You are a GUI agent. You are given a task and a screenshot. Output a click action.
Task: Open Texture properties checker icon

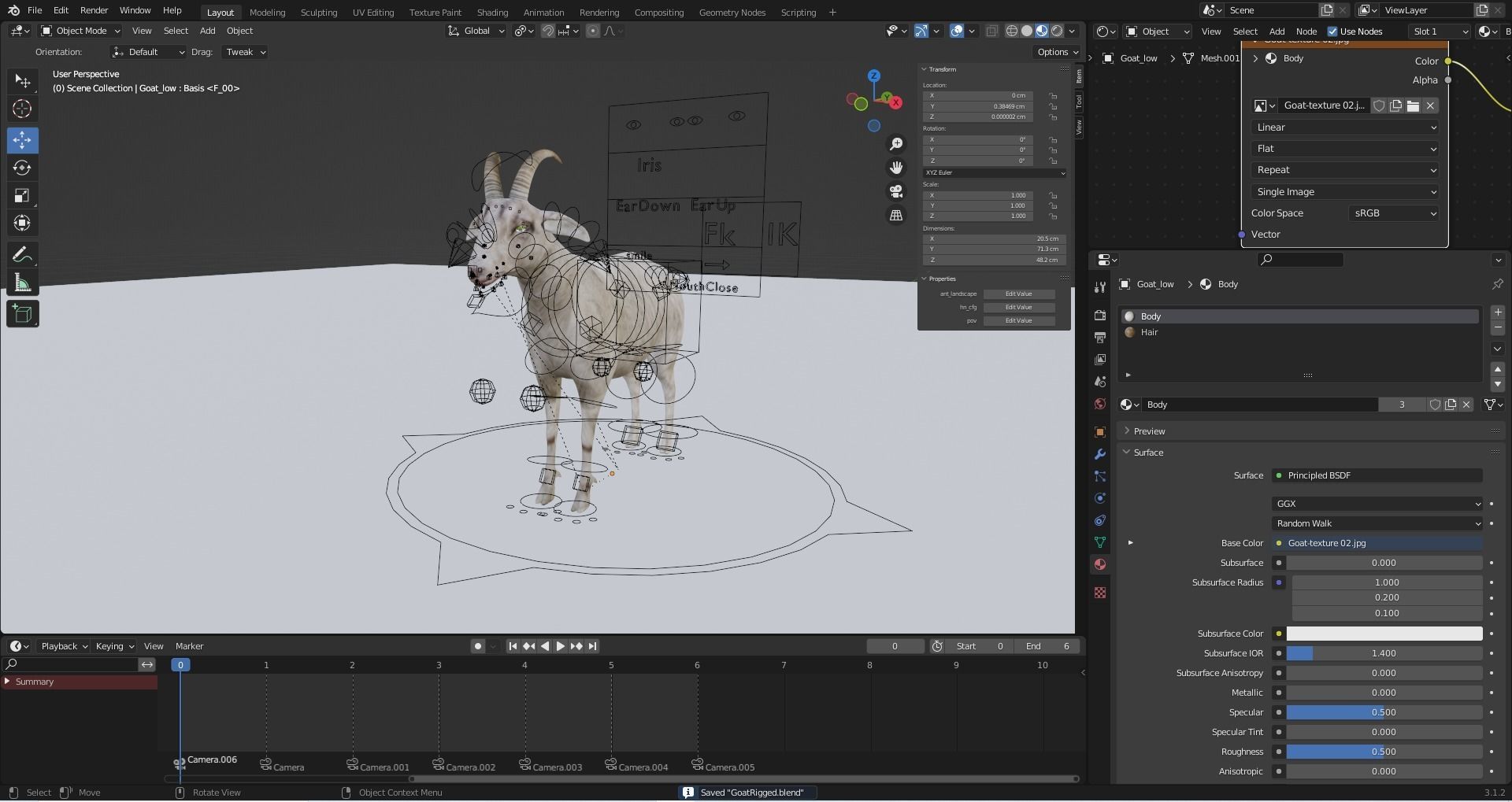coord(1100,593)
